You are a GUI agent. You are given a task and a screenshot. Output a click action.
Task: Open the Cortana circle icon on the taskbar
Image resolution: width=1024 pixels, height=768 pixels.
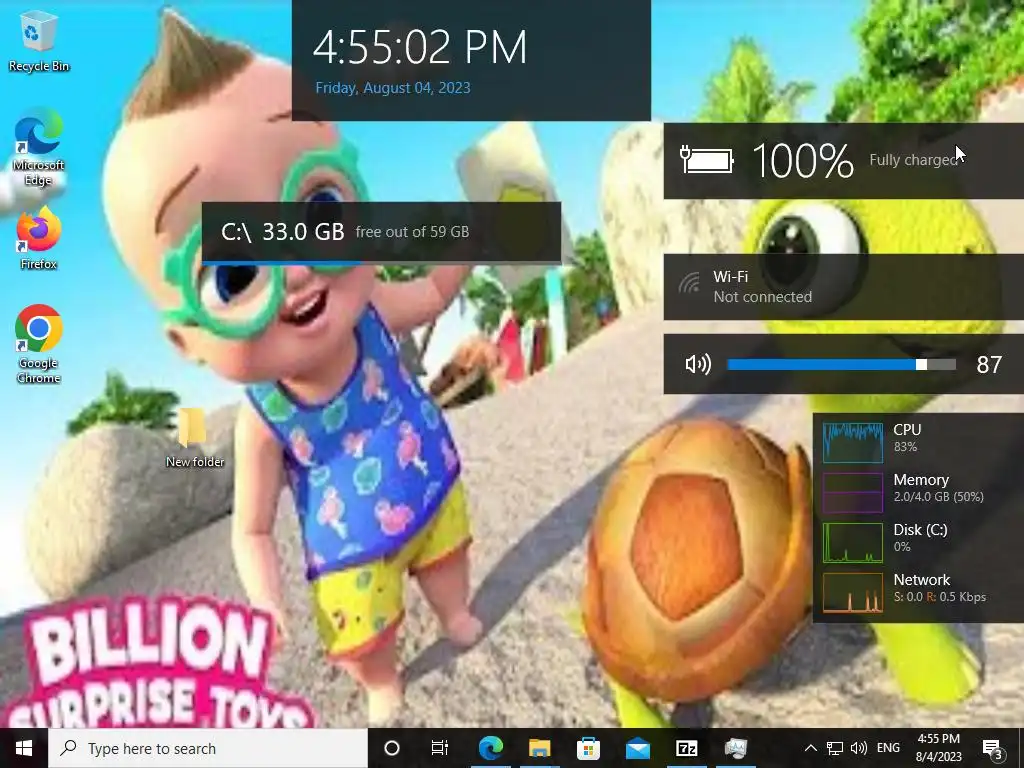click(x=392, y=748)
